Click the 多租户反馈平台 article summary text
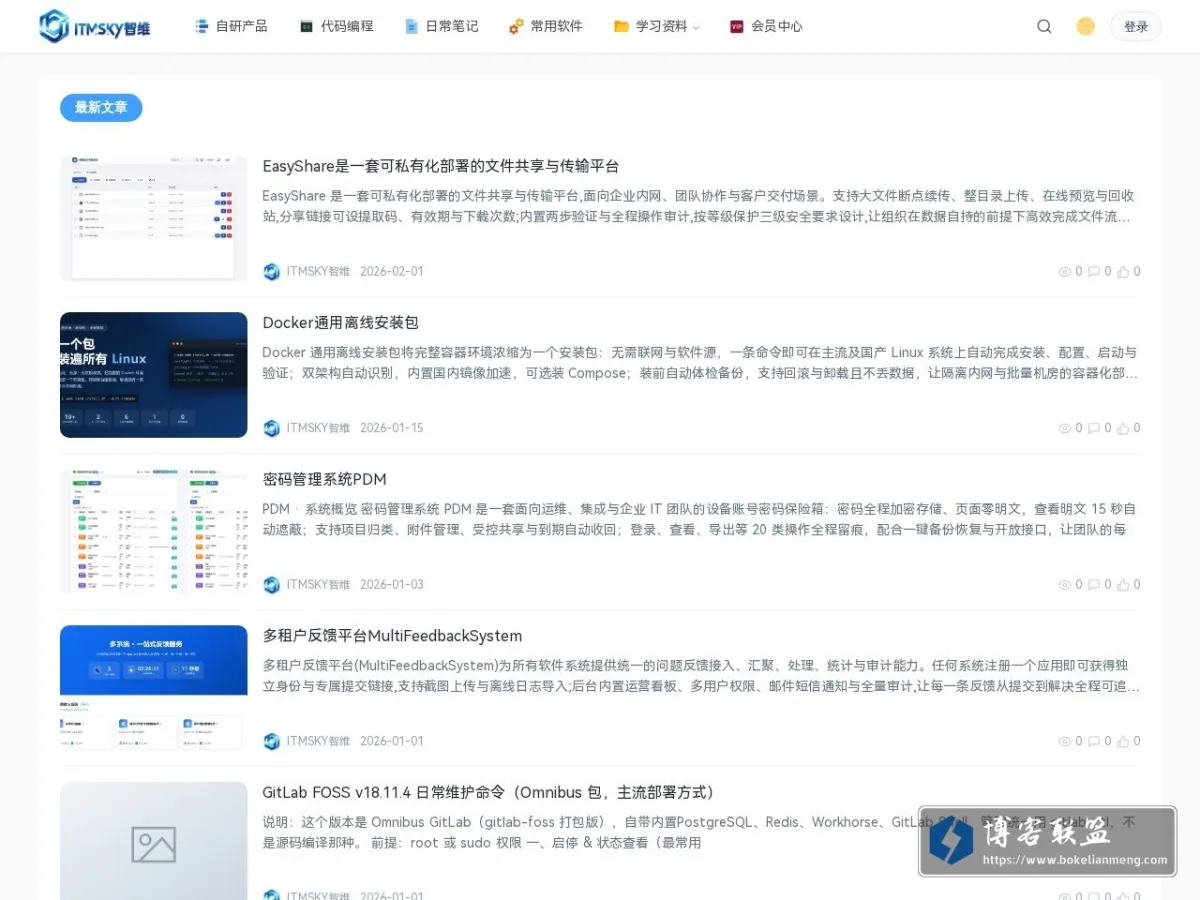Screen dimensions: 1200x900 700,676
